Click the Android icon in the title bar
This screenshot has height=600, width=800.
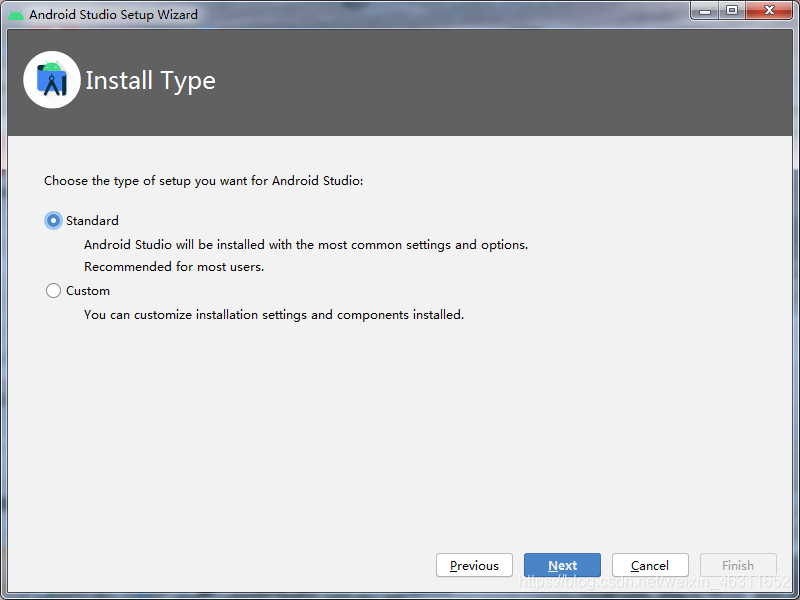point(16,14)
